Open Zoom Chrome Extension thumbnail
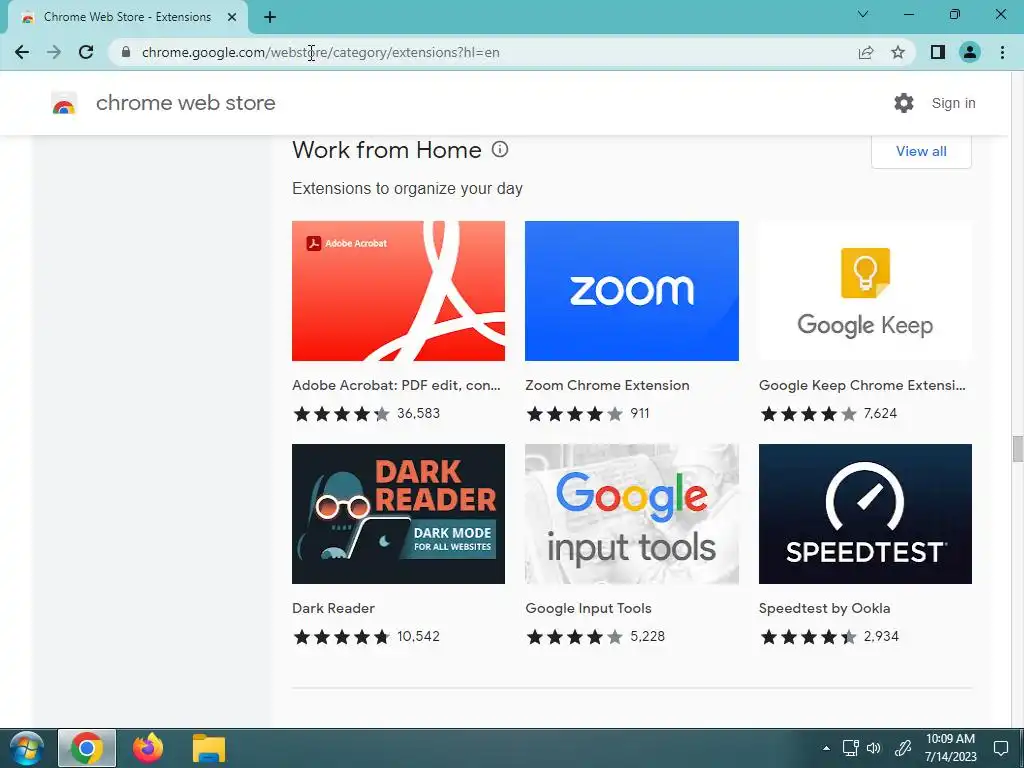1024x768 pixels. pyautogui.click(x=632, y=291)
